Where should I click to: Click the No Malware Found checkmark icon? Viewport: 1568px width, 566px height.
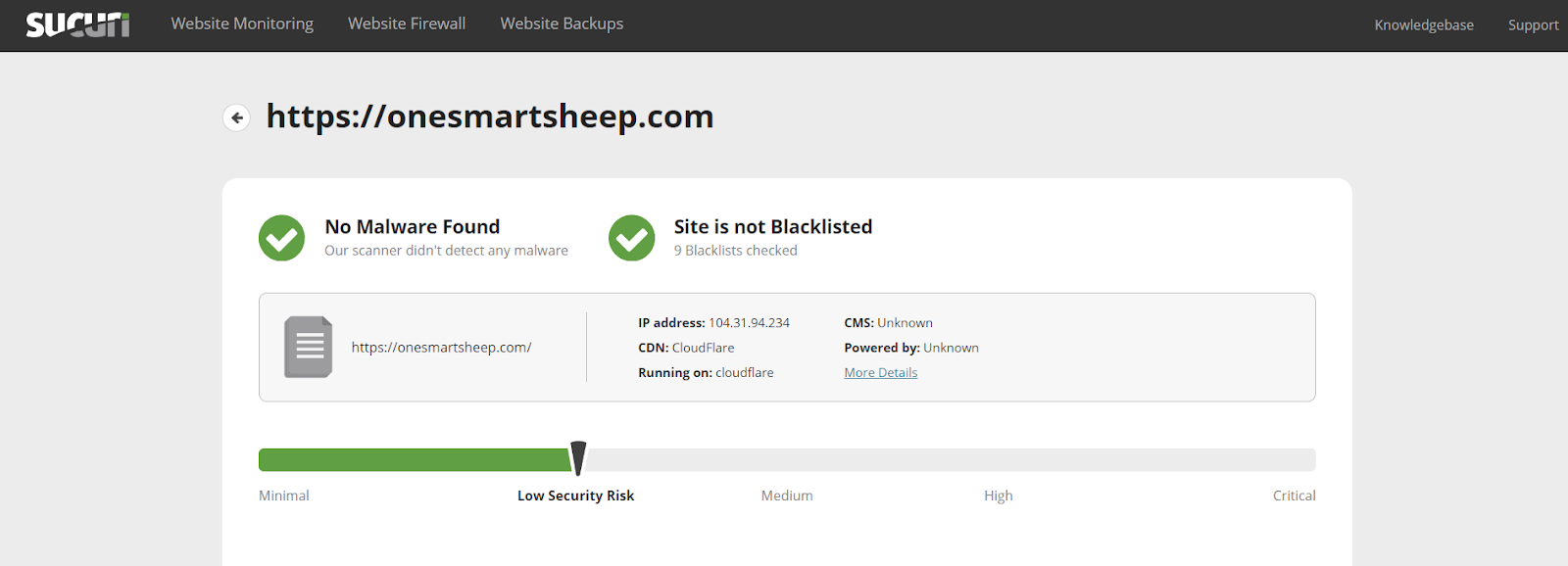coord(281,238)
